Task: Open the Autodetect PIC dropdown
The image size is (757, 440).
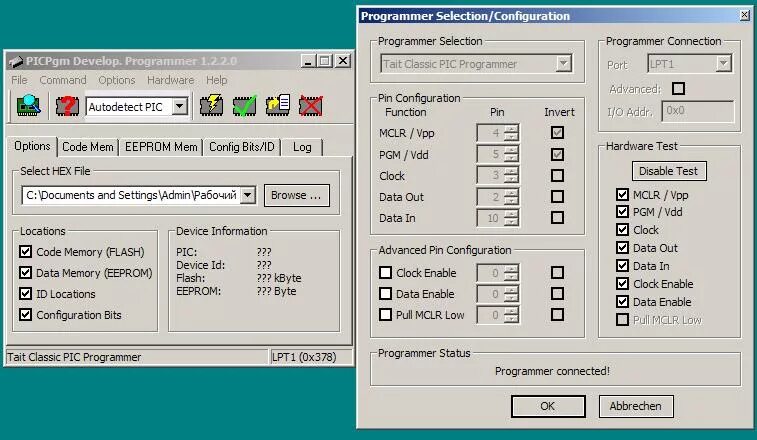Action: (x=180, y=106)
